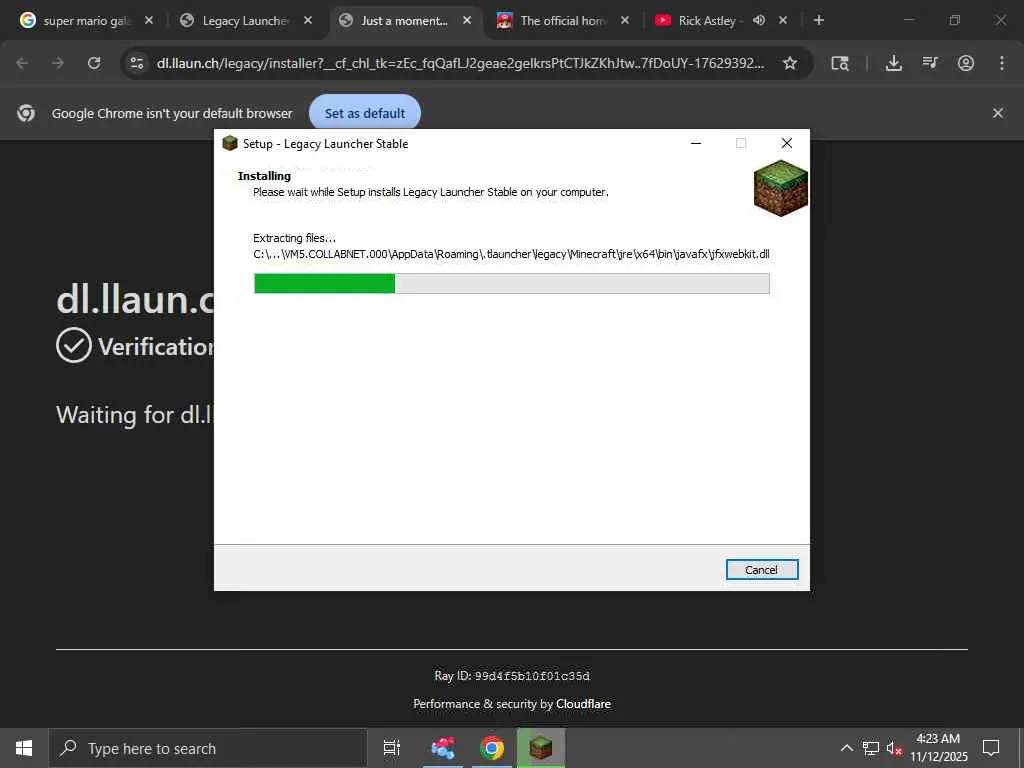This screenshot has width=1024, height=768.
Task: Click the installation progress bar
Action: pyautogui.click(x=511, y=283)
